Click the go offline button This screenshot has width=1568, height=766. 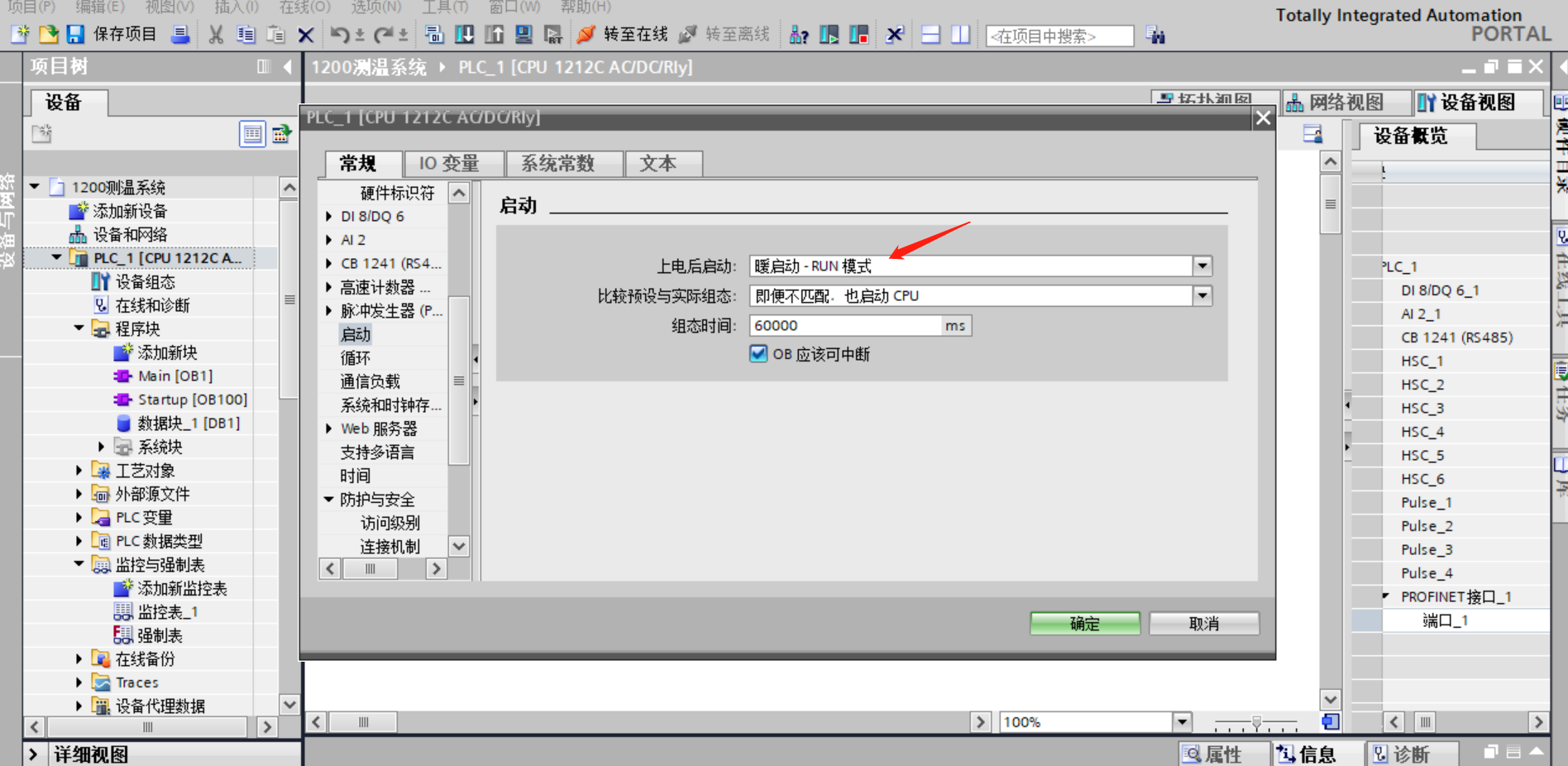(x=724, y=34)
